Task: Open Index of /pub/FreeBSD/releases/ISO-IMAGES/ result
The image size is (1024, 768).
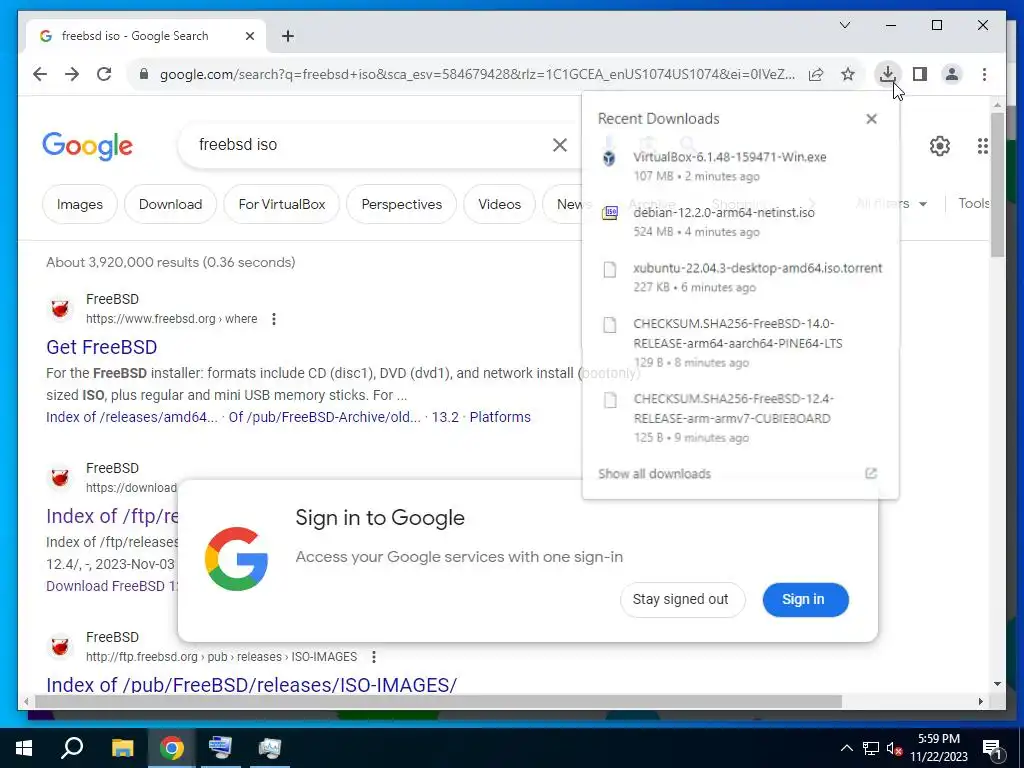Action: click(x=251, y=684)
